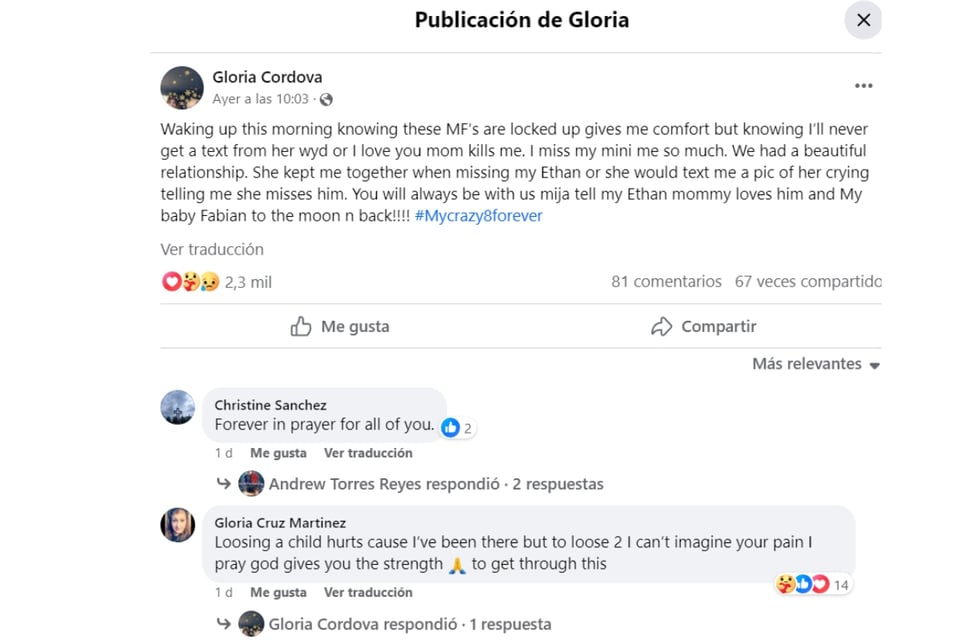The width and height of the screenshot is (960, 640).
Task: Open Christine Sanchez's profile picture
Action: (x=178, y=407)
